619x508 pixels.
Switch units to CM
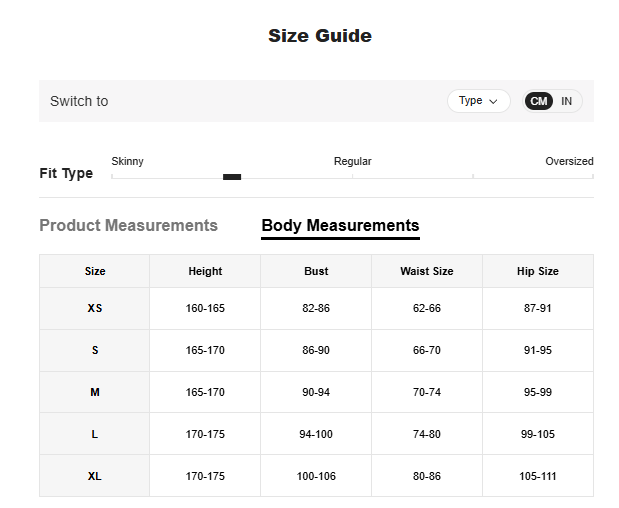[539, 101]
